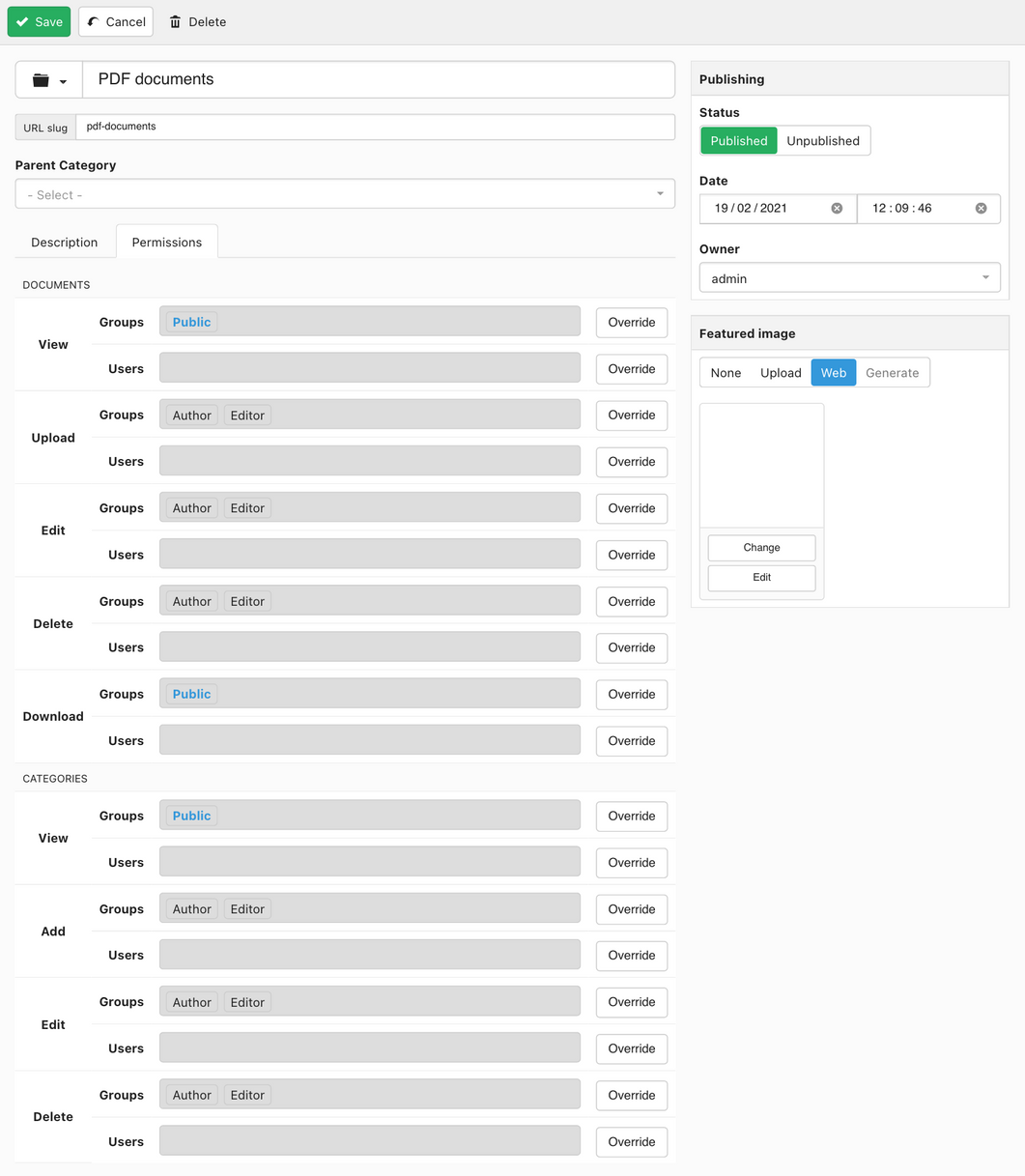Click the folder icon selector
Screen dimensions: 1025x1176
click(x=49, y=80)
